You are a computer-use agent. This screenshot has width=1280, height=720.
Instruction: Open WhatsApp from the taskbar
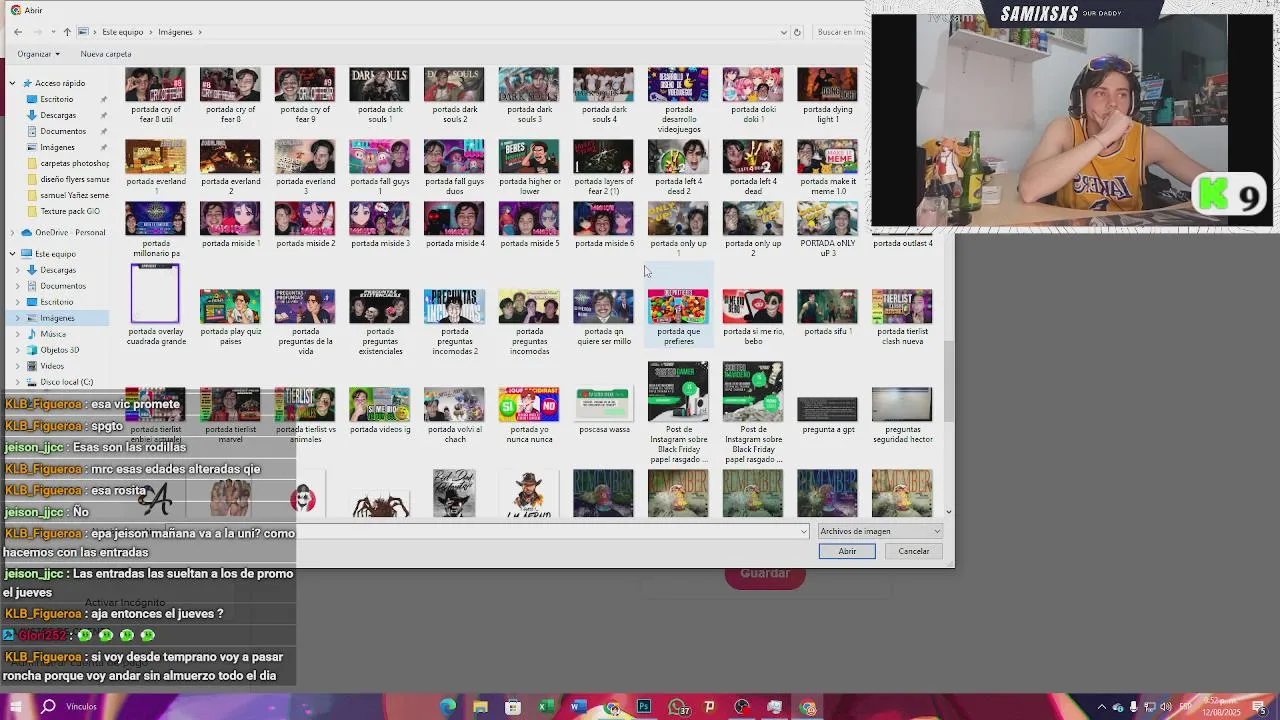678,707
